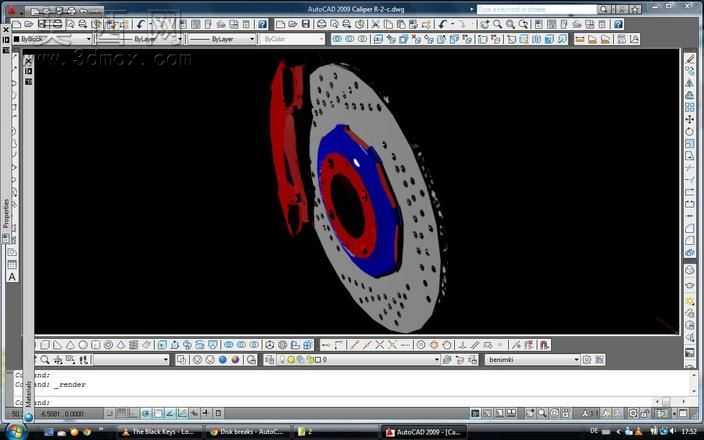
Task: Click the Pan Realtime icon
Action: 484,24
